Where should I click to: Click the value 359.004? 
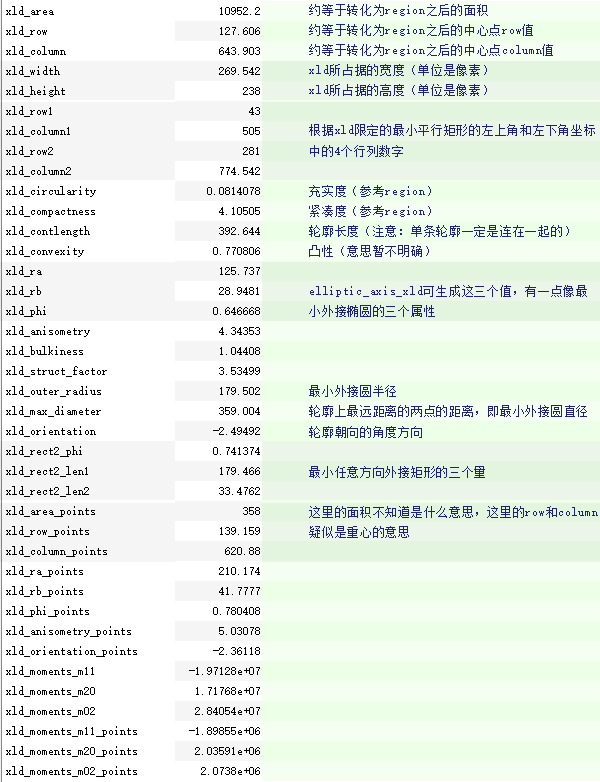coord(239,410)
